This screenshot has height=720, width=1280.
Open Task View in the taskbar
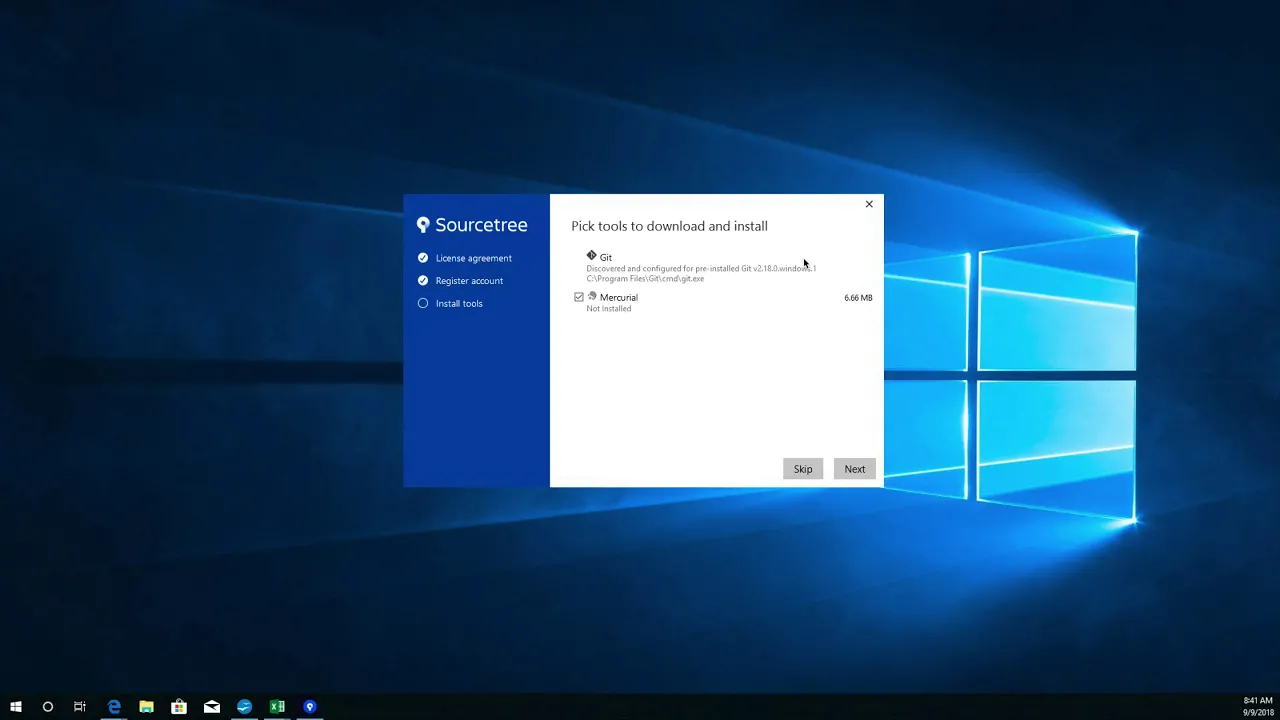click(80, 707)
